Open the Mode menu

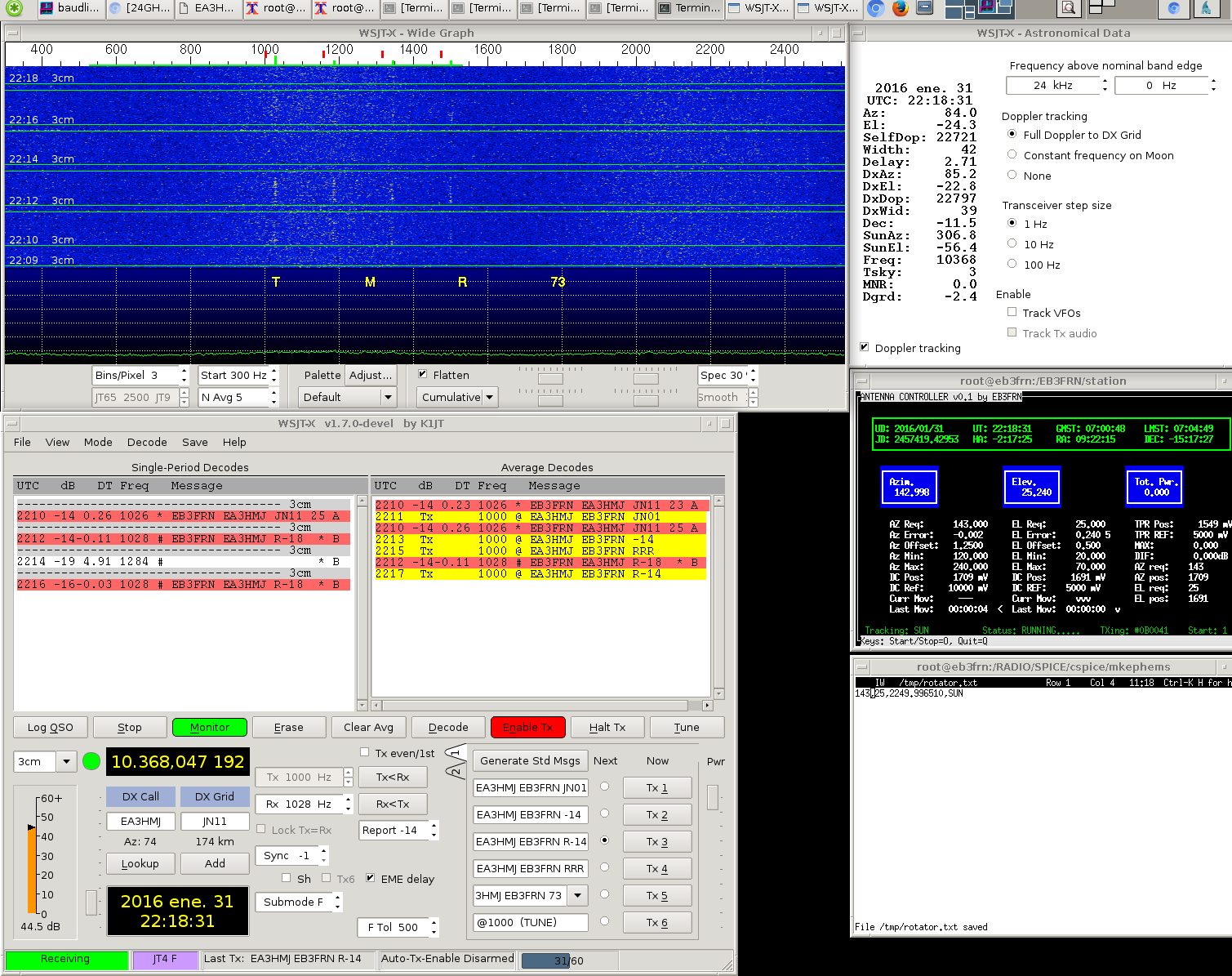tap(98, 442)
